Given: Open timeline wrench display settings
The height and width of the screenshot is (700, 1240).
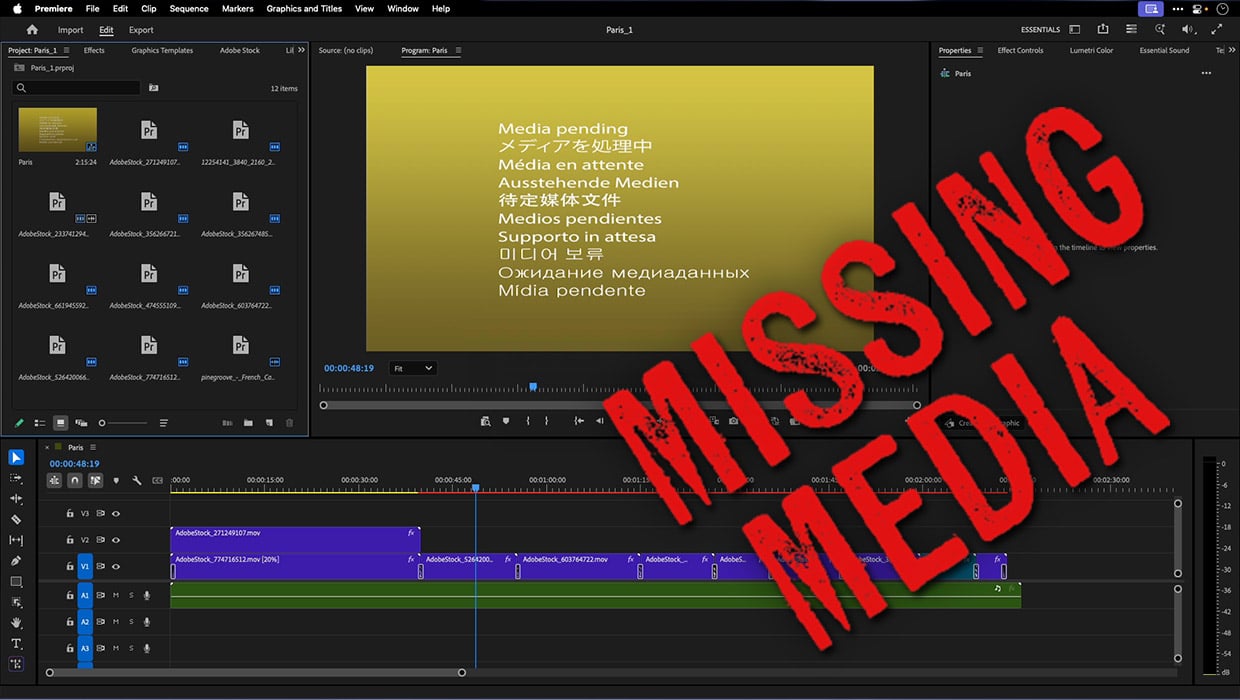Looking at the screenshot, I should (x=137, y=480).
